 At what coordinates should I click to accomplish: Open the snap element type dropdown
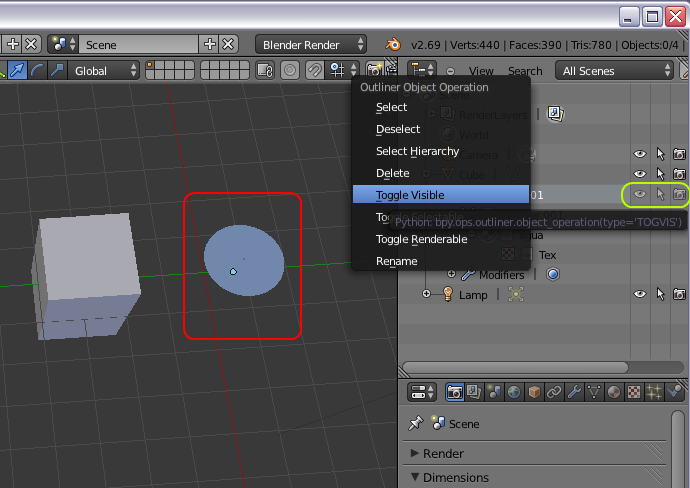point(344,70)
